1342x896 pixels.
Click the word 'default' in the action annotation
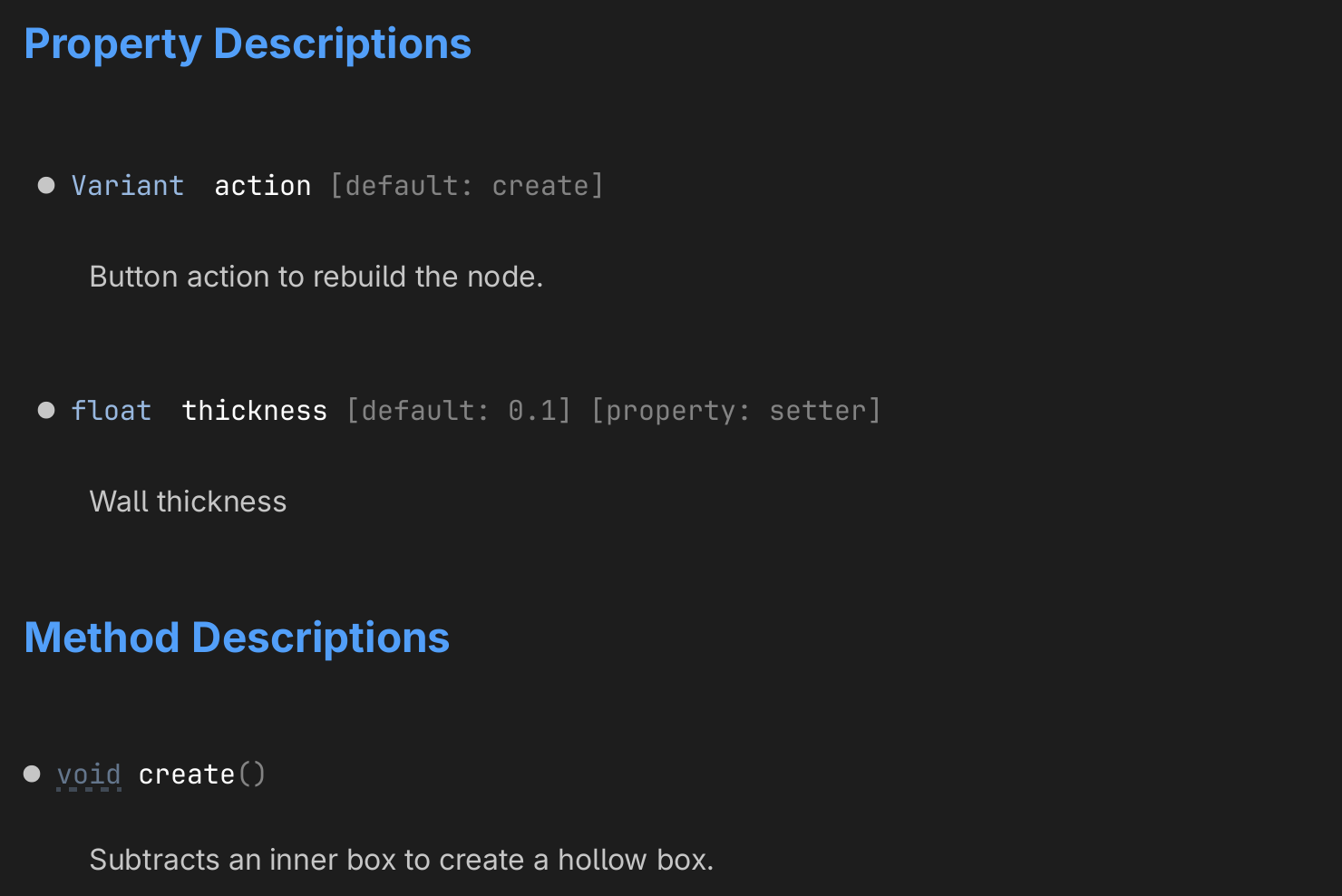pyautogui.click(x=402, y=186)
